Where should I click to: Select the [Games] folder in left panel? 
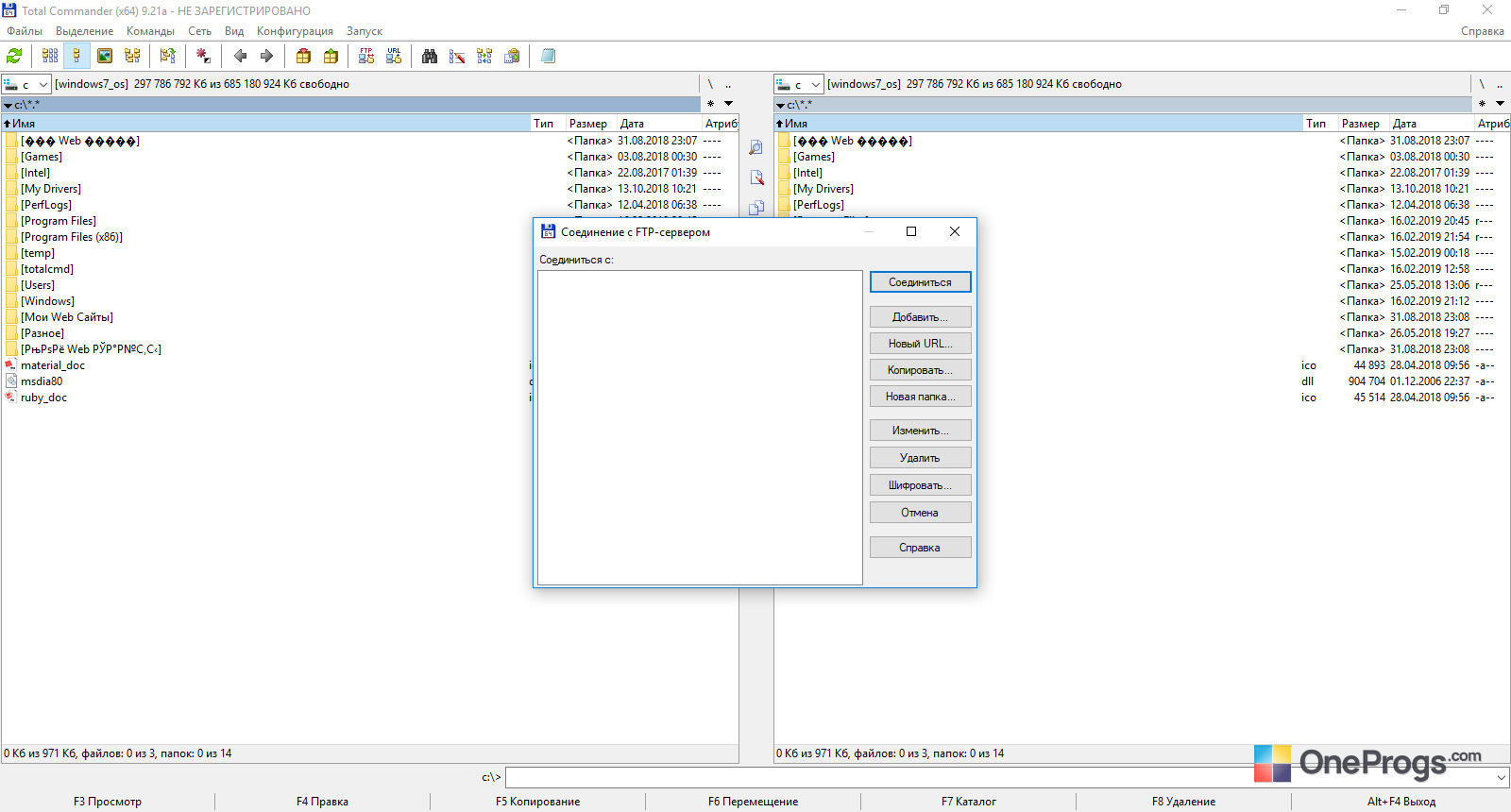click(42, 157)
